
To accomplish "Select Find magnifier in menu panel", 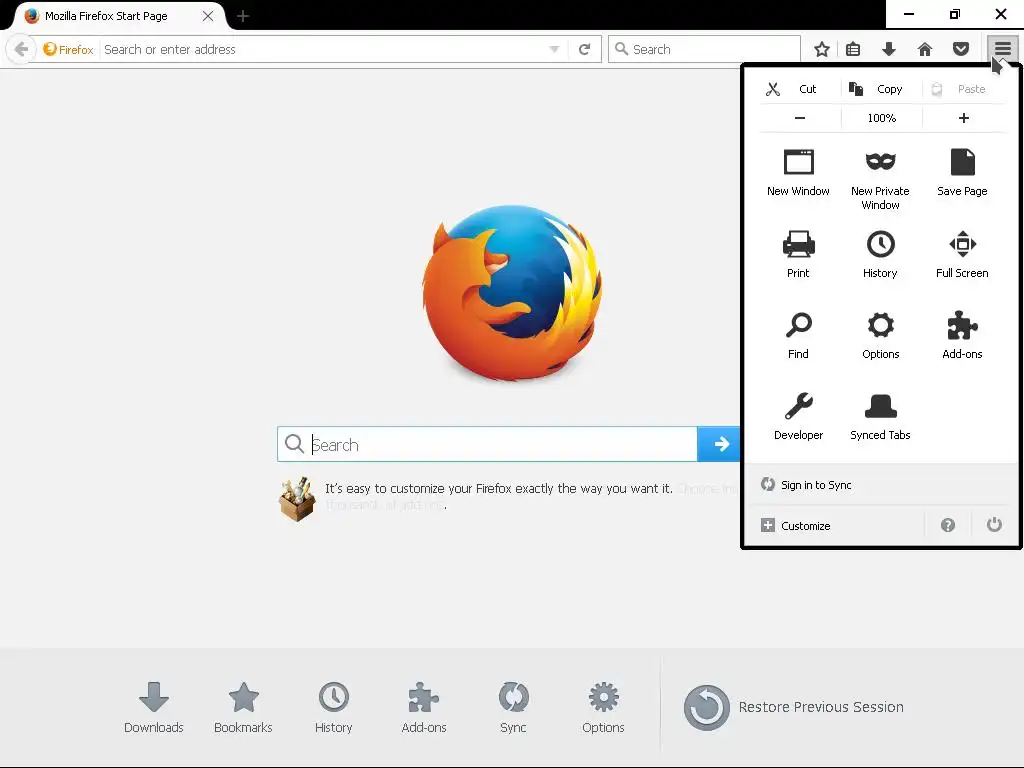I will tap(798, 336).
